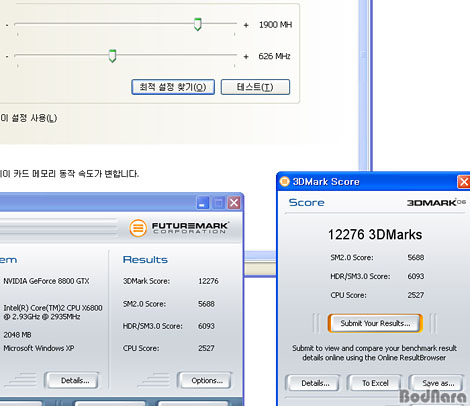Click the 2048 MB memory value
Viewport: 470px width, 406px height.
point(17,335)
